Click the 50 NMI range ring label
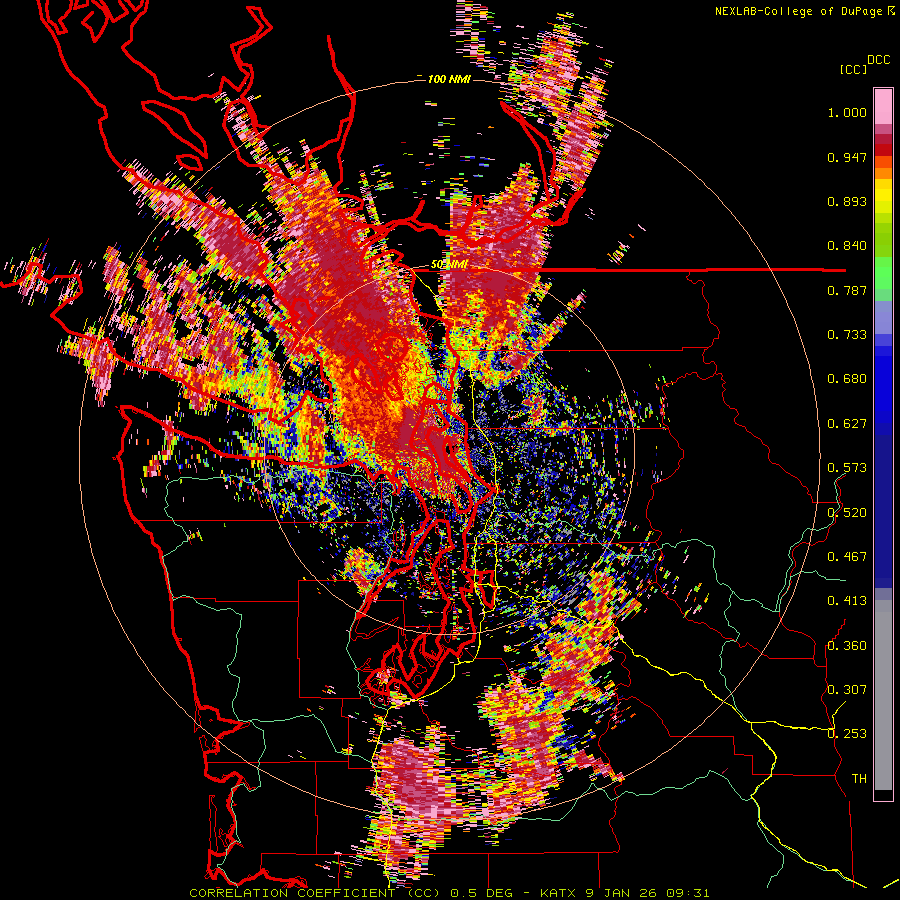 click(x=449, y=265)
